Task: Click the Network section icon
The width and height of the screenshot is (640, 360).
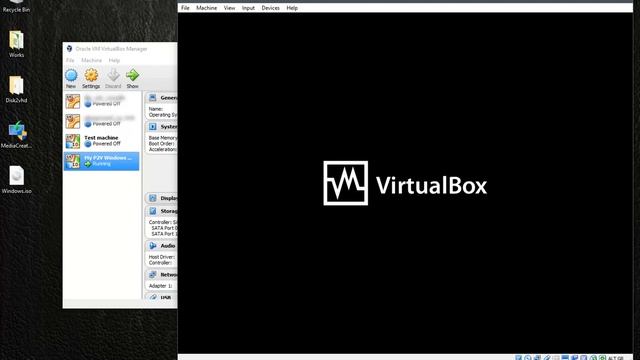Action: click(153, 275)
